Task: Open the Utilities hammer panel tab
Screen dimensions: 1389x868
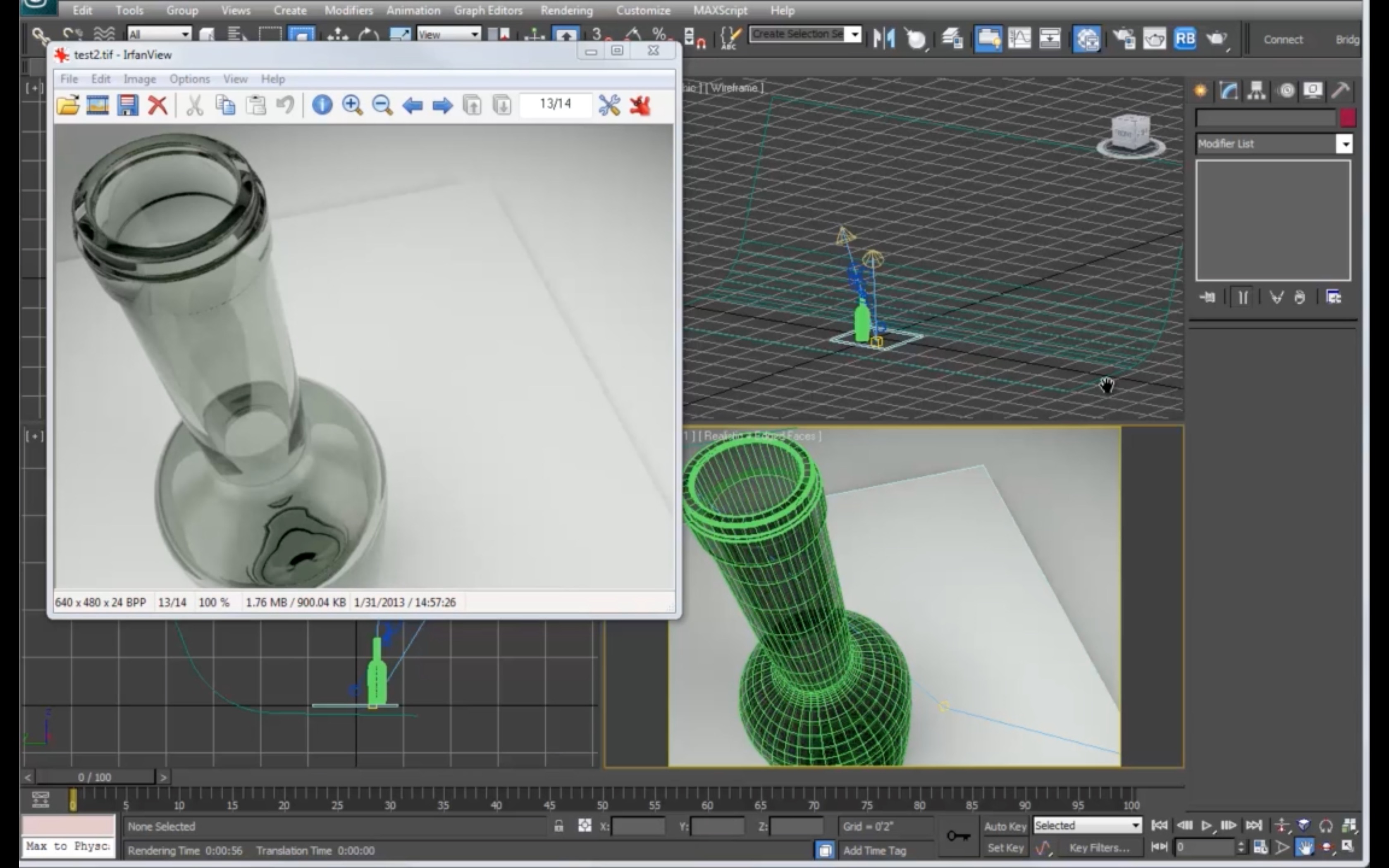Action: [1340, 91]
